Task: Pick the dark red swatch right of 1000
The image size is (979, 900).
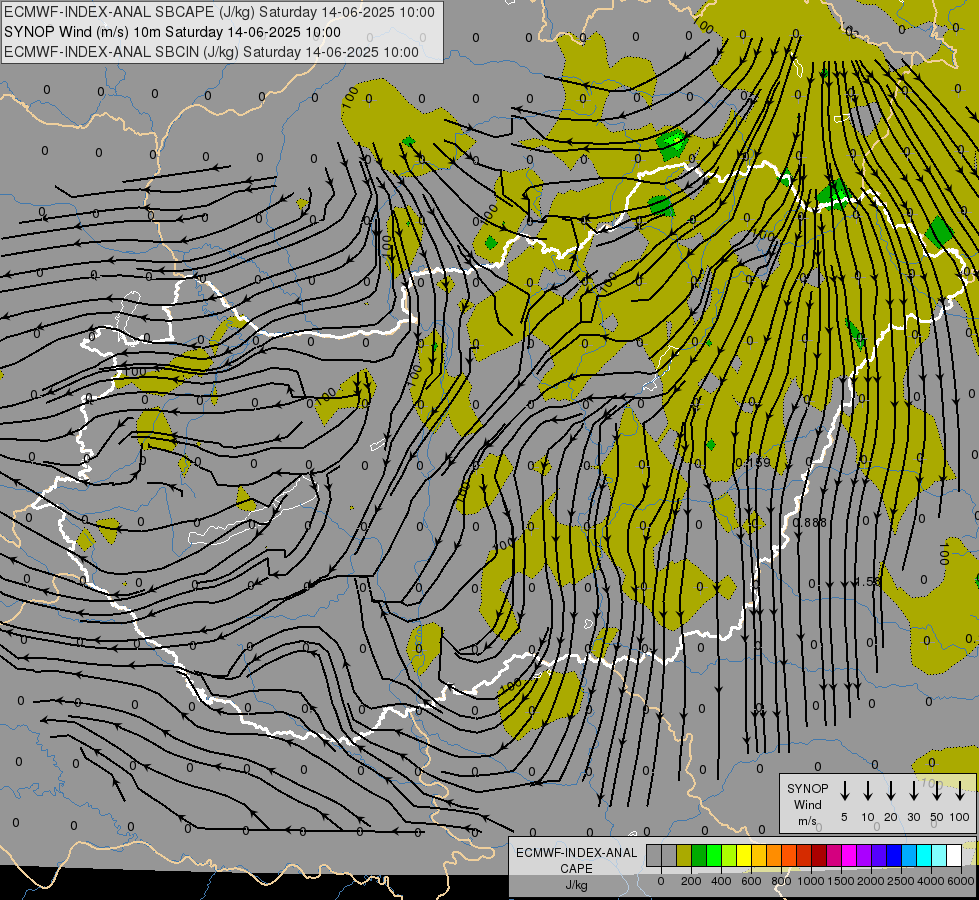Action: [819, 855]
